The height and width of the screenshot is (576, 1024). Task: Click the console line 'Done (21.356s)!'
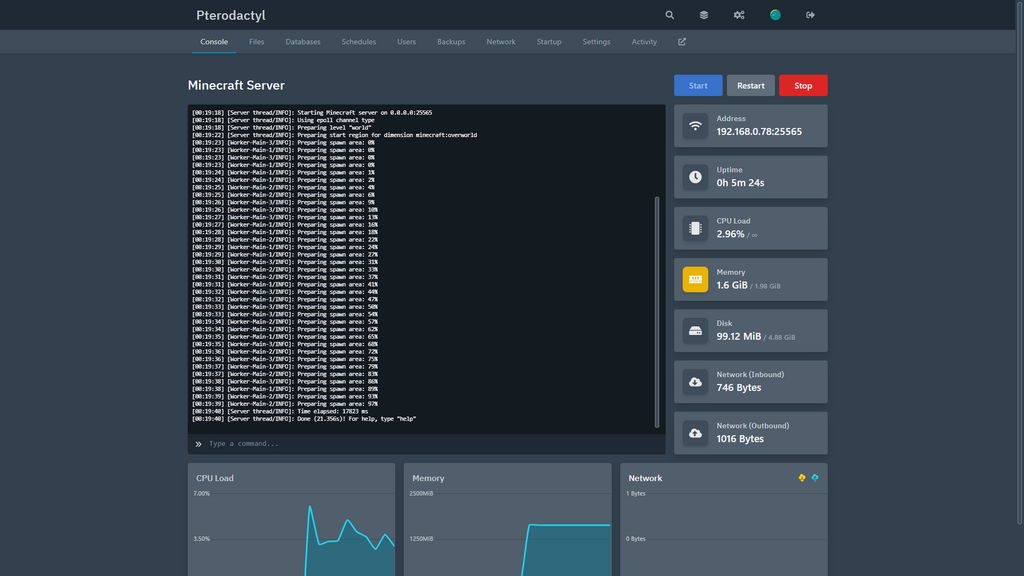click(x=304, y=419)
